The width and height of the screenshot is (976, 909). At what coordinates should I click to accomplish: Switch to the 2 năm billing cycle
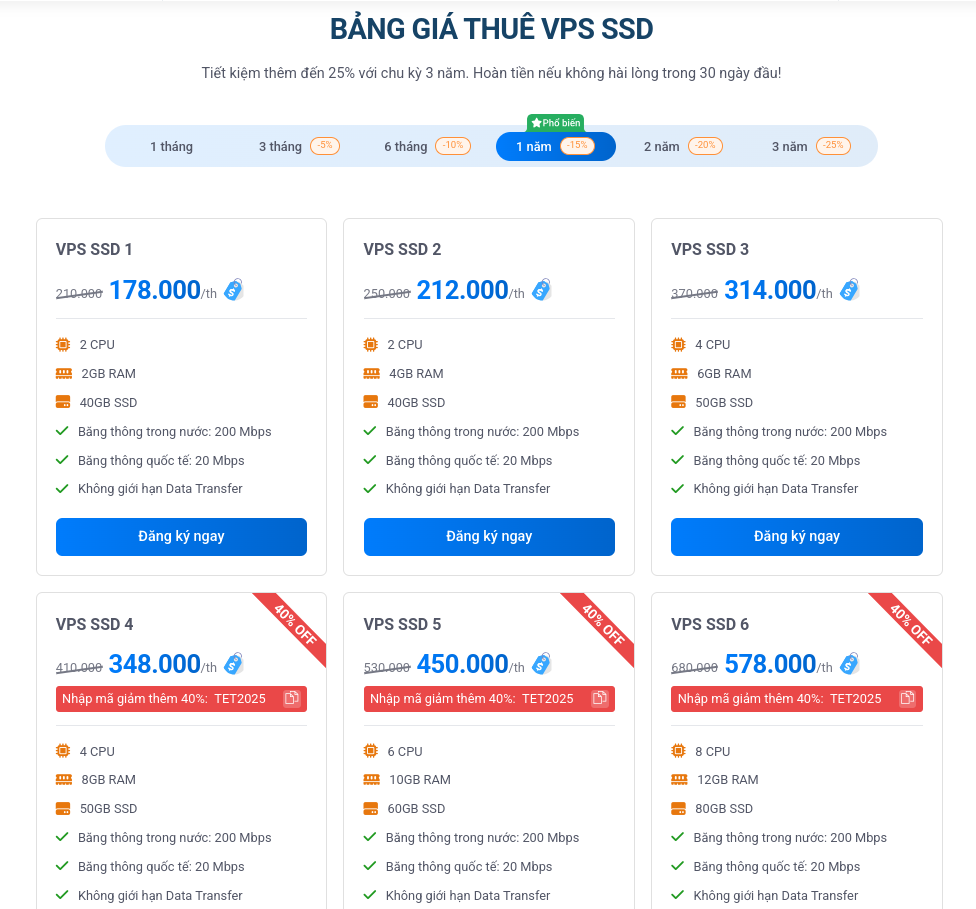(x=661, y=147)
